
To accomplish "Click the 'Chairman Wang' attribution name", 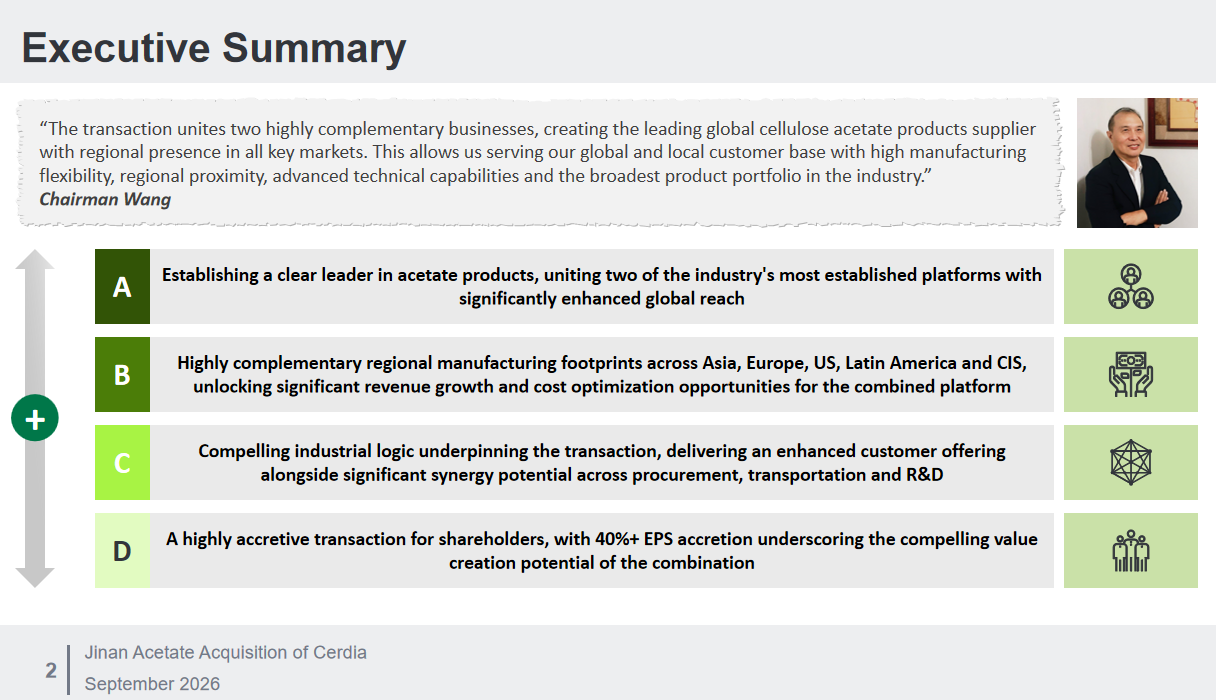I will (x=105, y=199).
